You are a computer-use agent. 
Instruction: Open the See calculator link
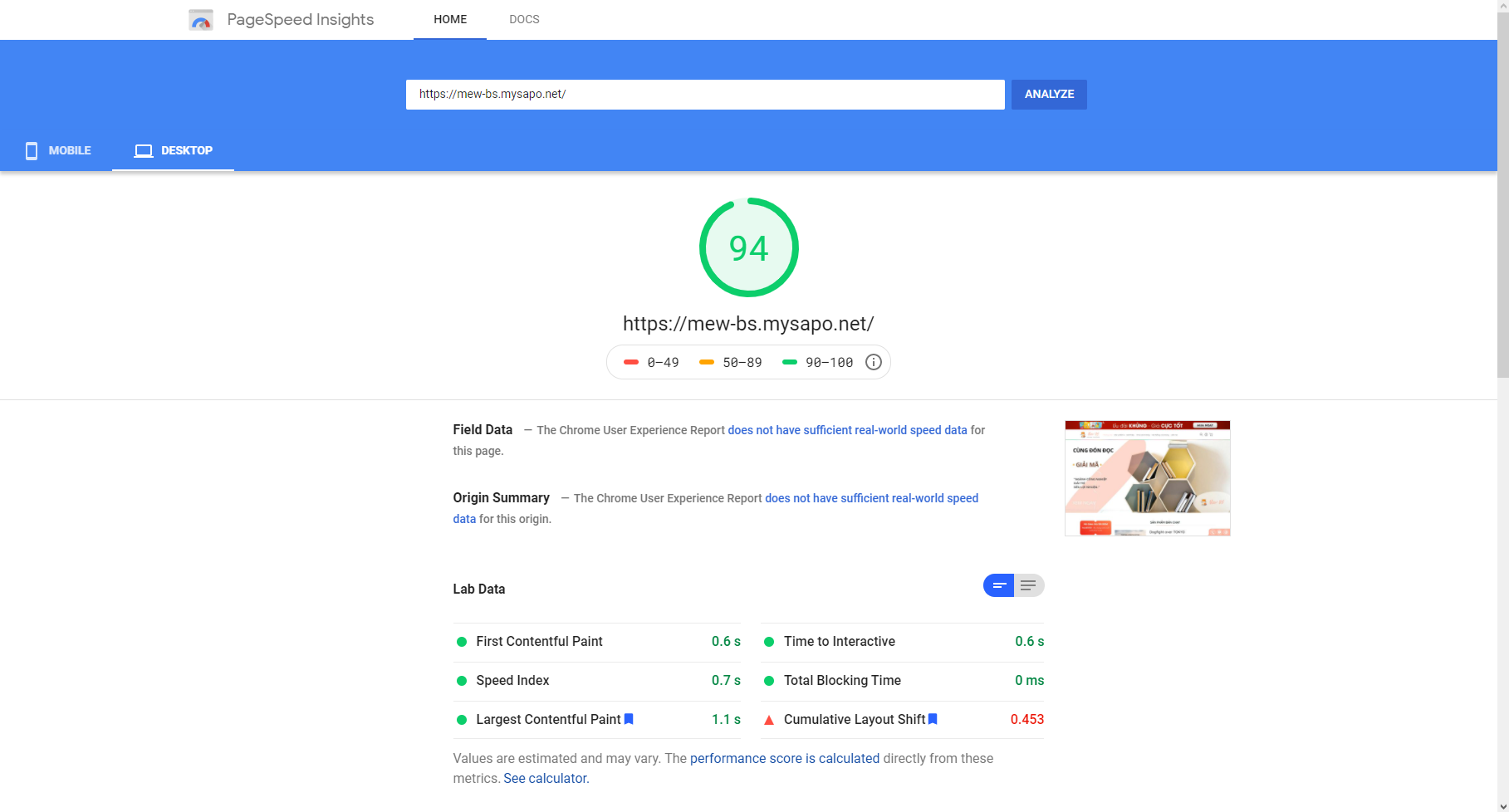click(x=545, y=778)
